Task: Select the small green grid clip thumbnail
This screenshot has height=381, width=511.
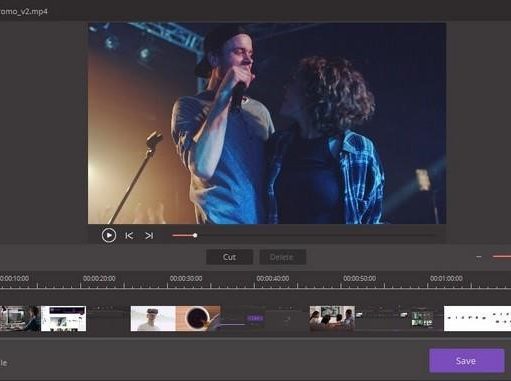Action: click(422, 319)
